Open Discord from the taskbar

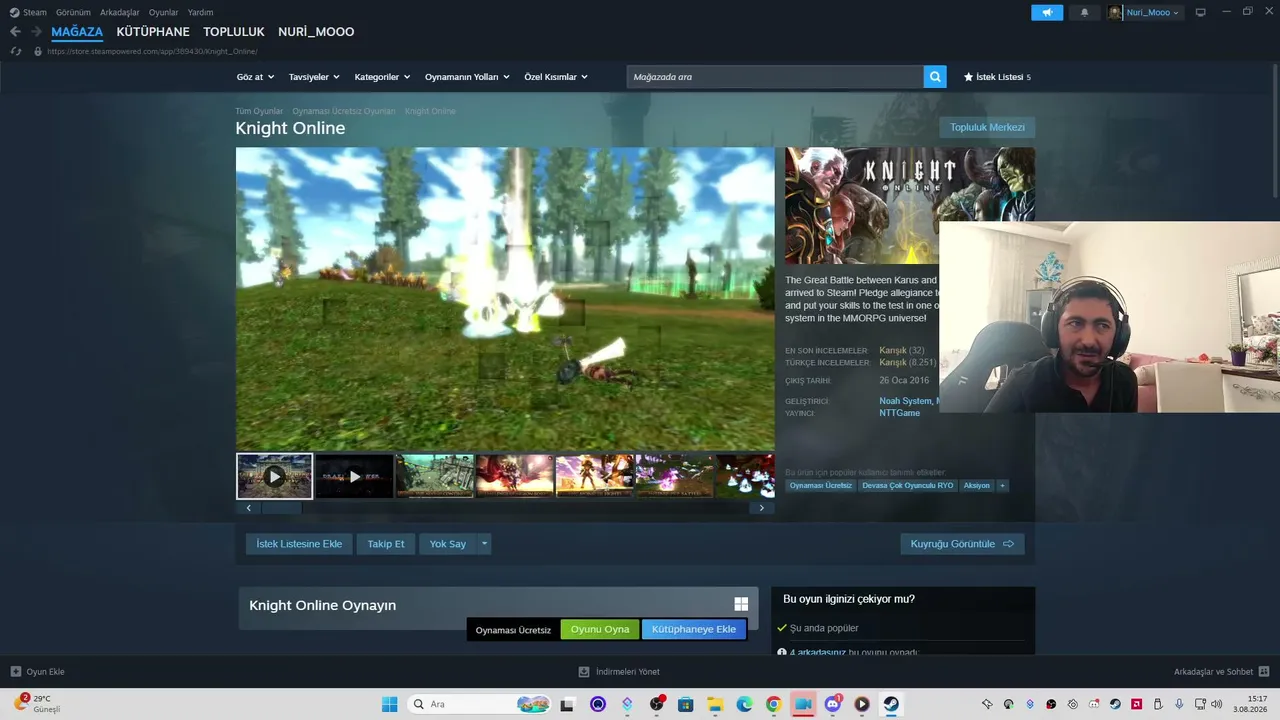point(832,704)
